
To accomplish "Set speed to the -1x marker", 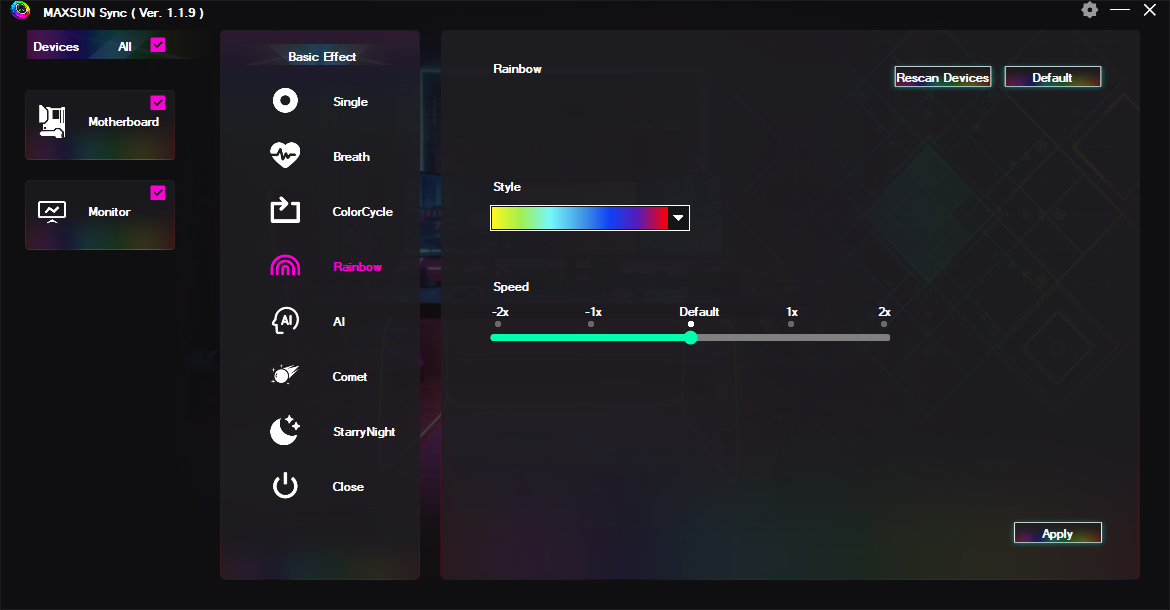I will [591, 324].
